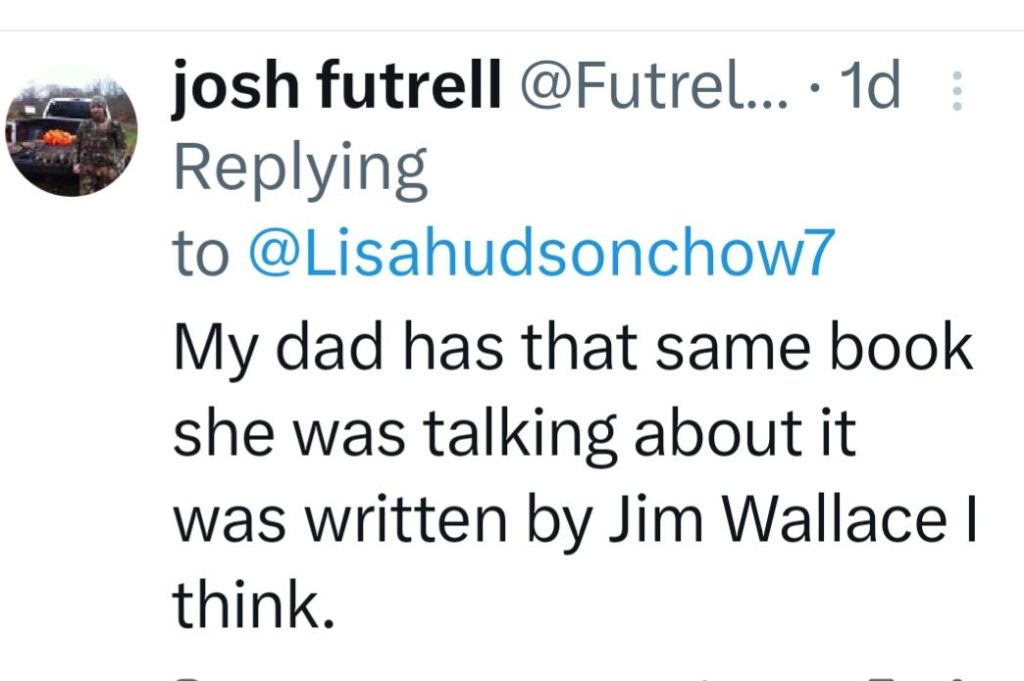
Task: Click the display name josh futrell
Action: pos(337,89)
